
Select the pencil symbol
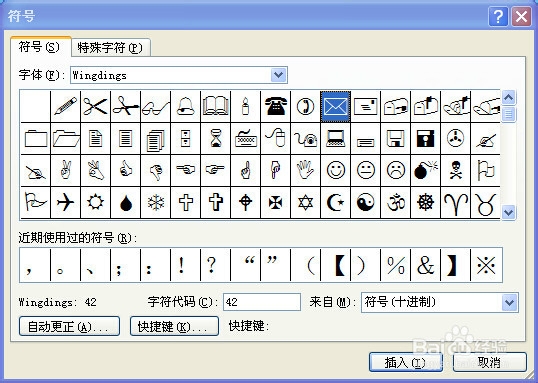coord(66,106)
